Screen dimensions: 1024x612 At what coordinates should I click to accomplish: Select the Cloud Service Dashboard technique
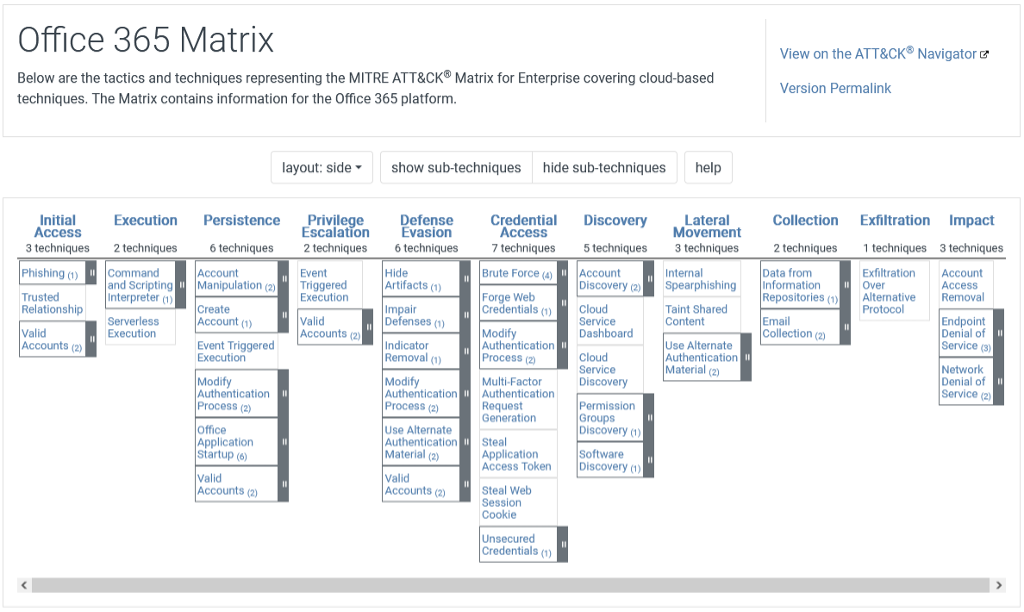[x=606, y=320]
